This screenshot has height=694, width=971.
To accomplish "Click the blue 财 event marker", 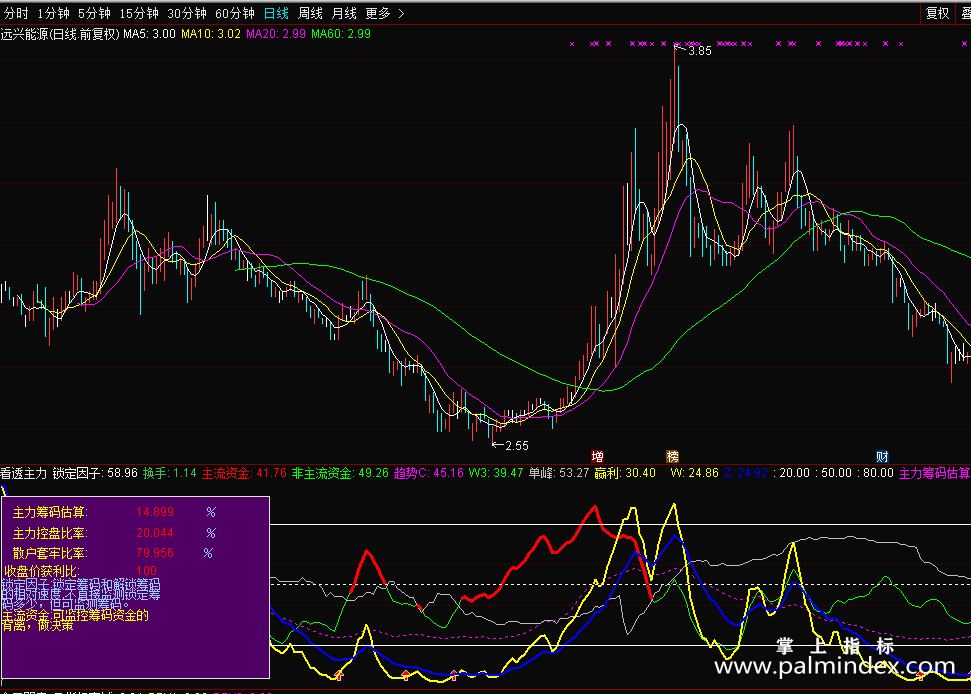I will click(x=882, y=457).
